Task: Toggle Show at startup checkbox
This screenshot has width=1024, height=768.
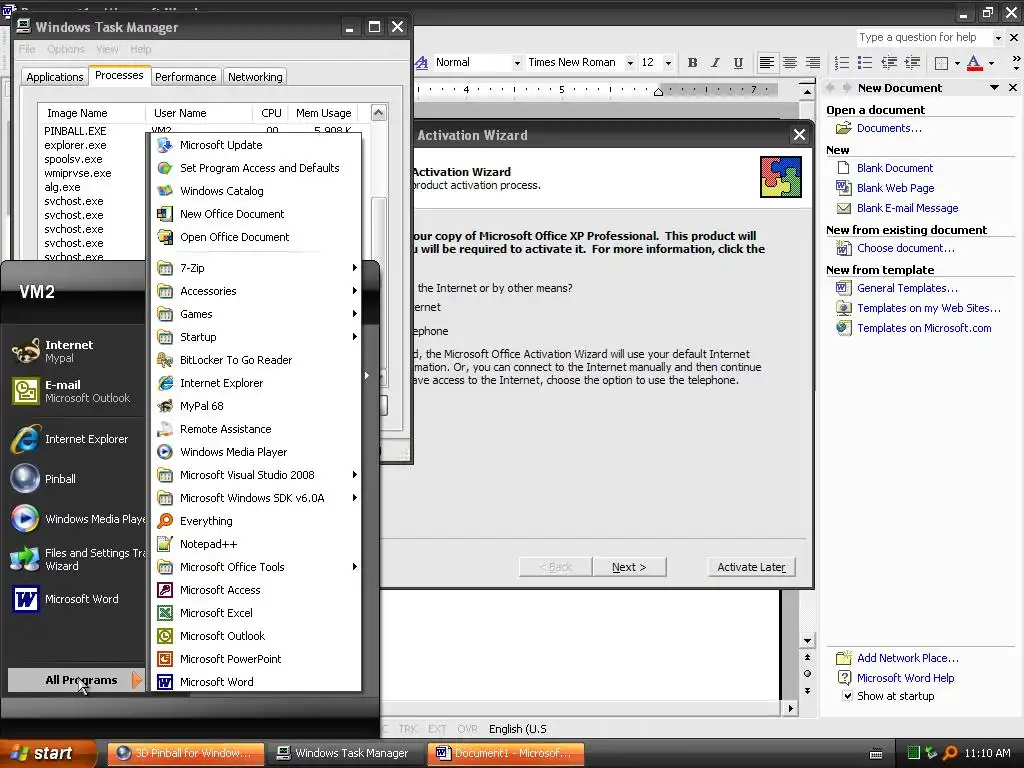Action: [x=847, y=696]
